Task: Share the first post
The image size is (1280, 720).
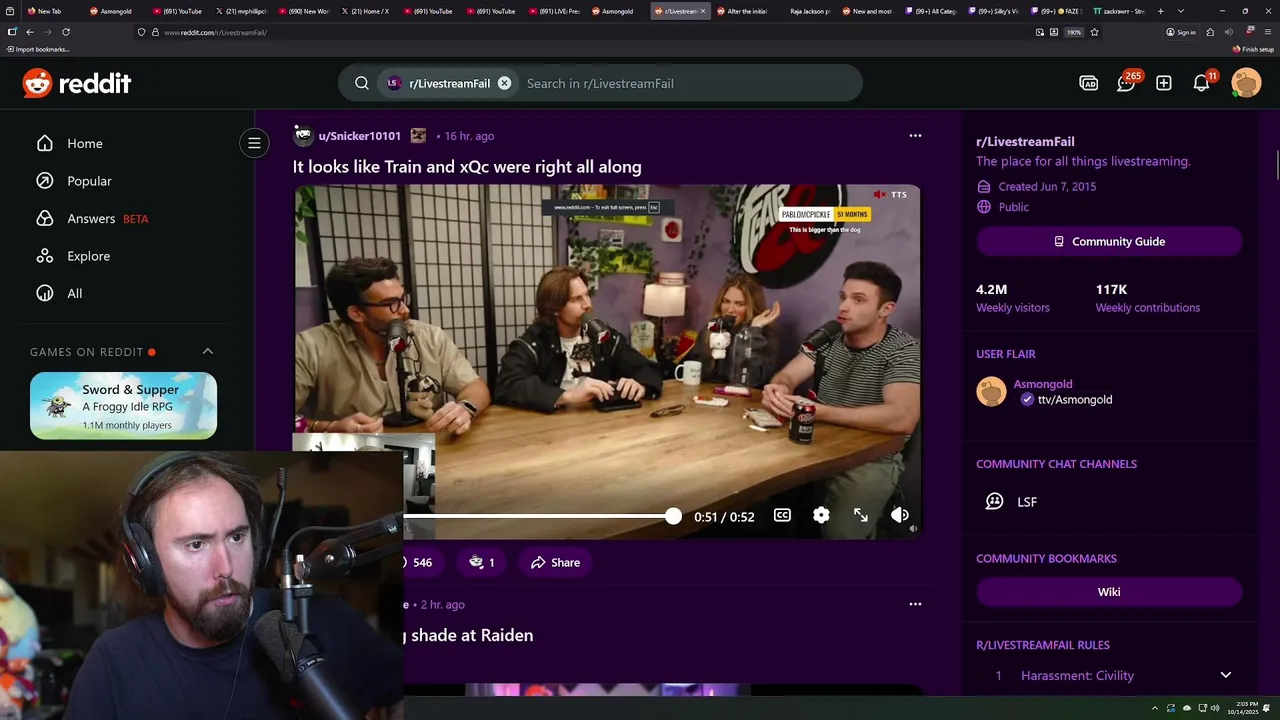Action: tap(555, 562)
